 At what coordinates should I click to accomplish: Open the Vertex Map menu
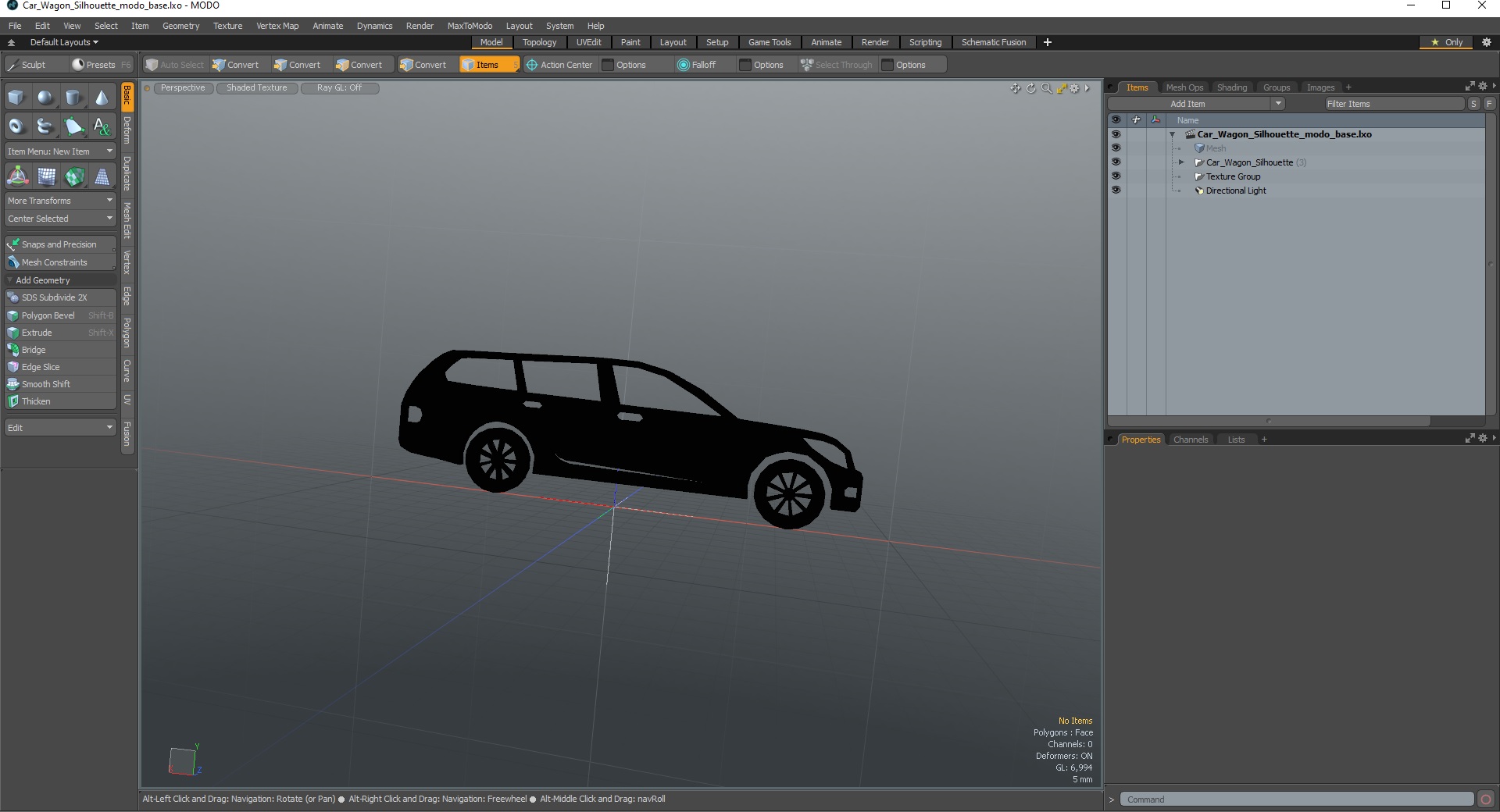[277, 26]
